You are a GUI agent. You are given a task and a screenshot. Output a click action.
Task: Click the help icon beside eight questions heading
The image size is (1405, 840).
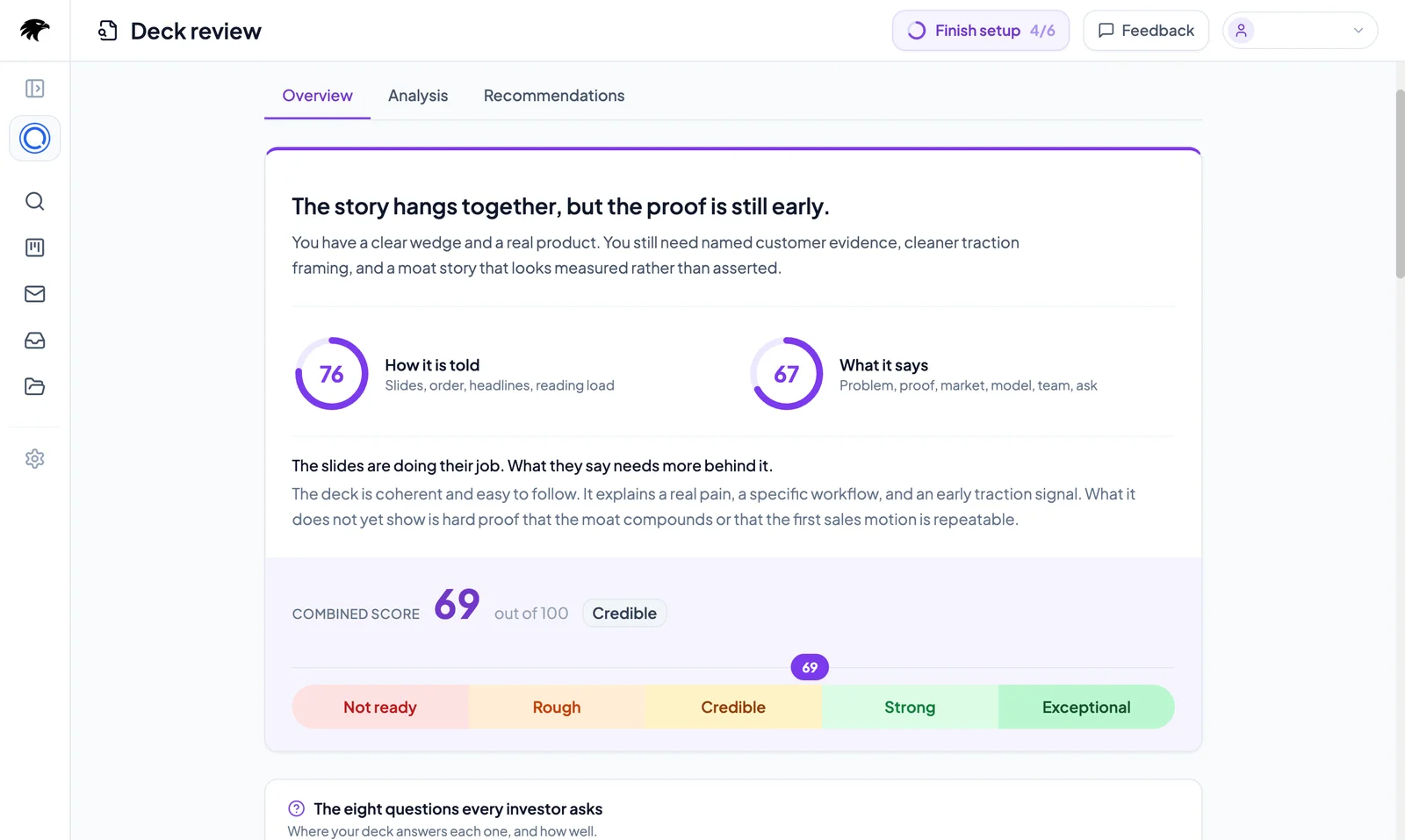click(x=297, y=808)
